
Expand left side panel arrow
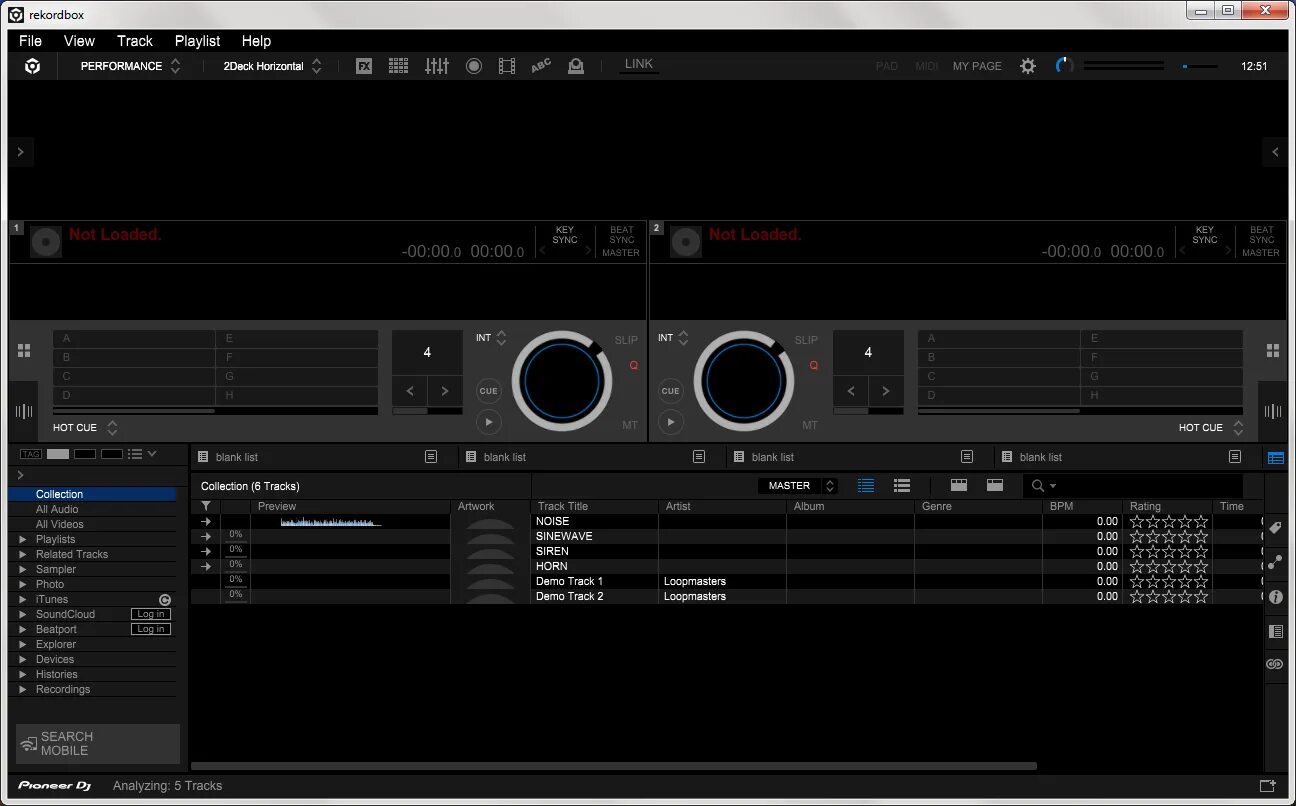tap(21, 152)
